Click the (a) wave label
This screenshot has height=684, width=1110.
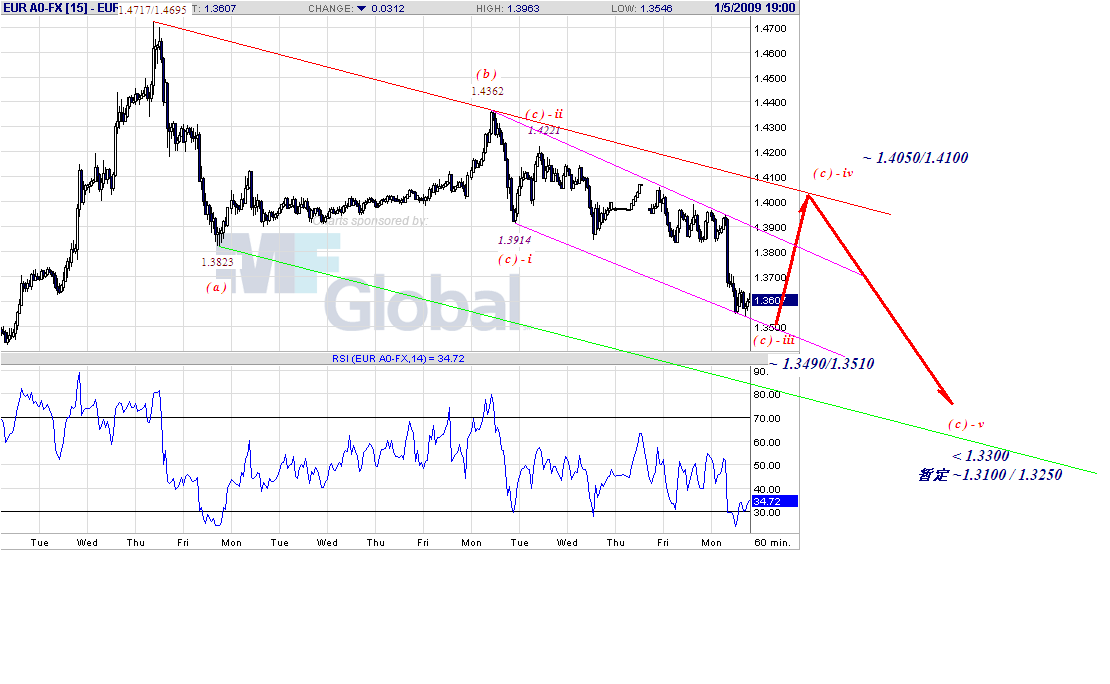(217, 287)
